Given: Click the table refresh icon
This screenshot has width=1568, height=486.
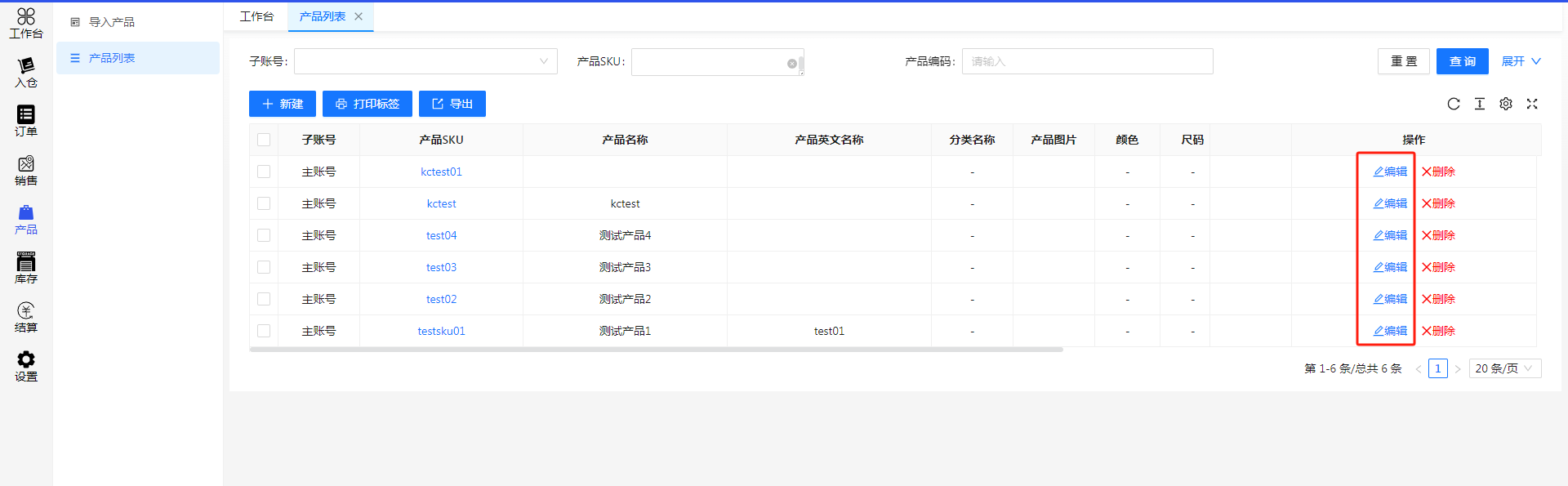Looking at the screenshot, I should click(x=1454, y=104).
